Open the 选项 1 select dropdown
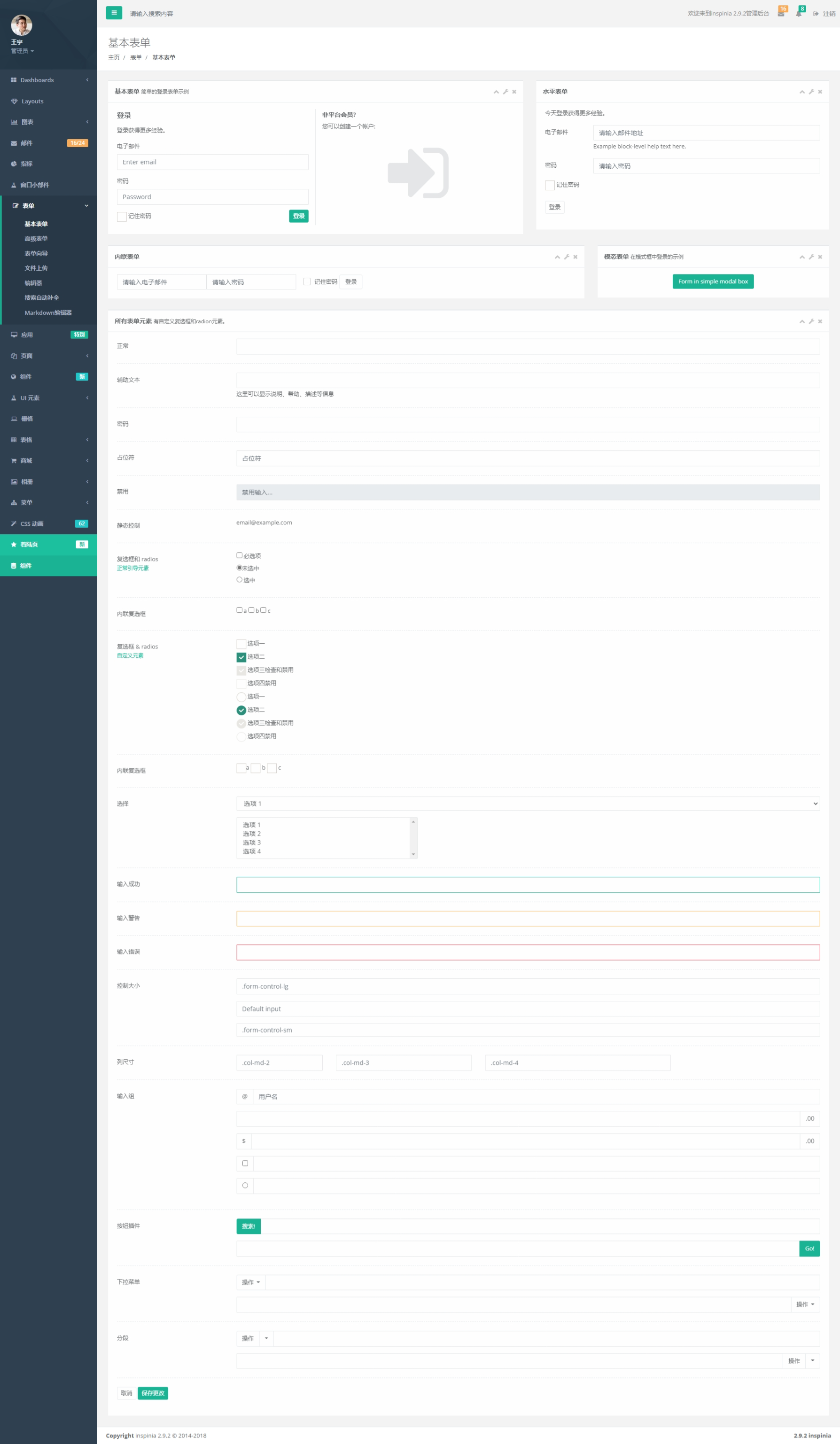This screenshot has width=840, height=1444. pos(527,804)
